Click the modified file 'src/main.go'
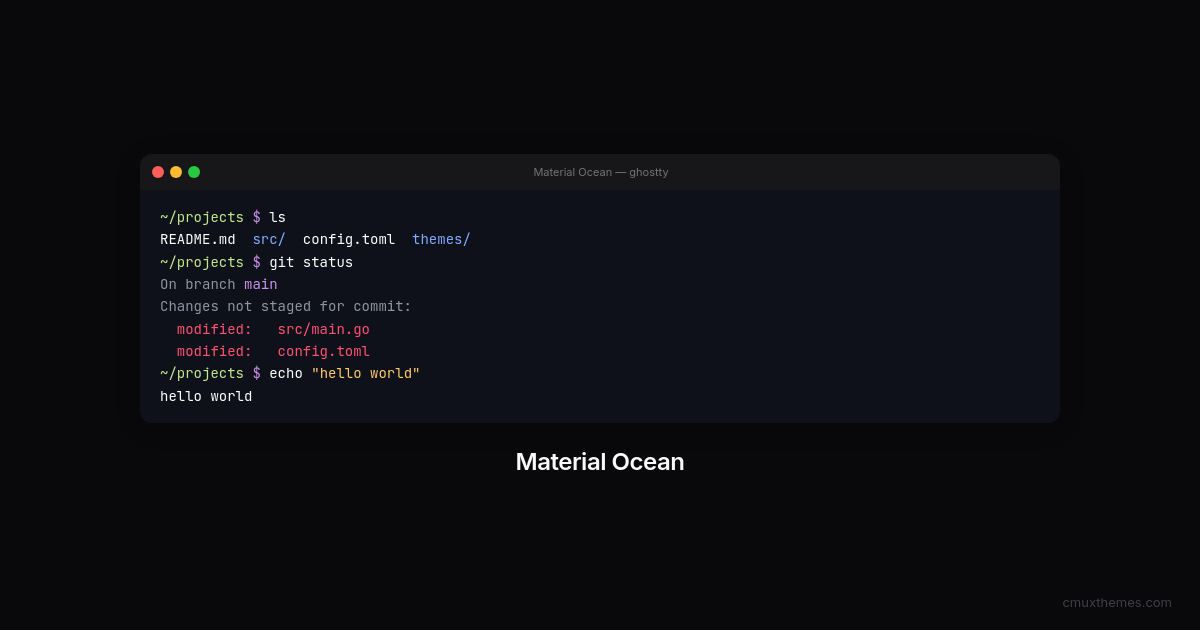The height and width of the screenshot is (630, 1200). coord(324,329)
